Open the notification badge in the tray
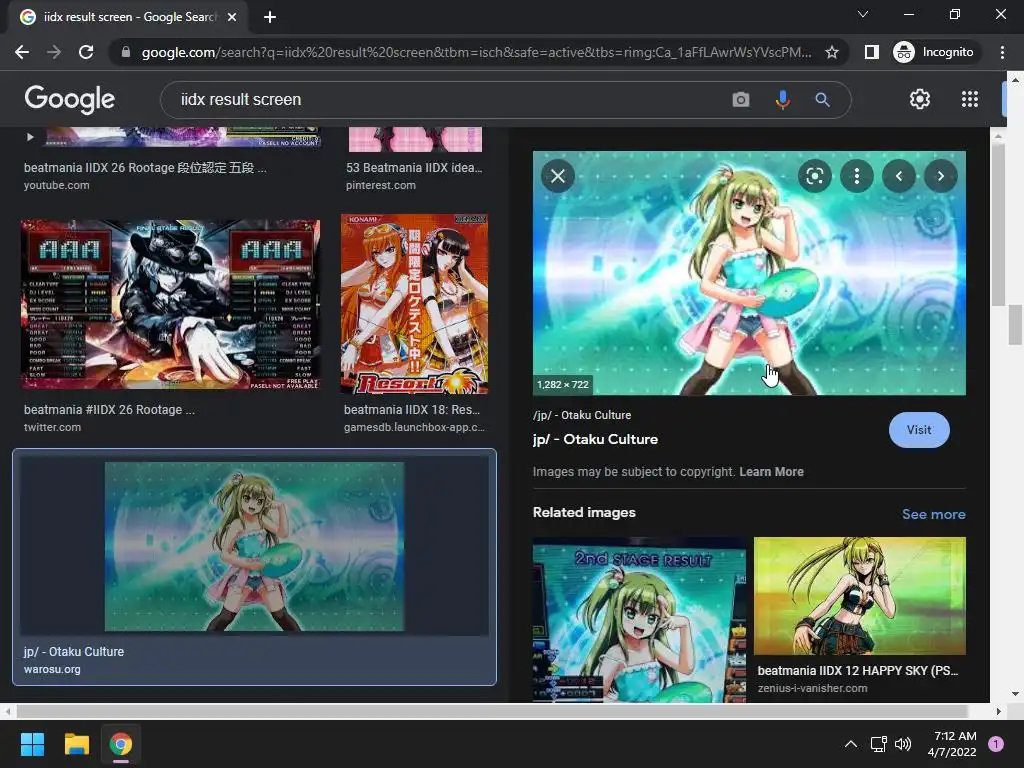This screenshot has height=768, width=1024. (995, 744)
